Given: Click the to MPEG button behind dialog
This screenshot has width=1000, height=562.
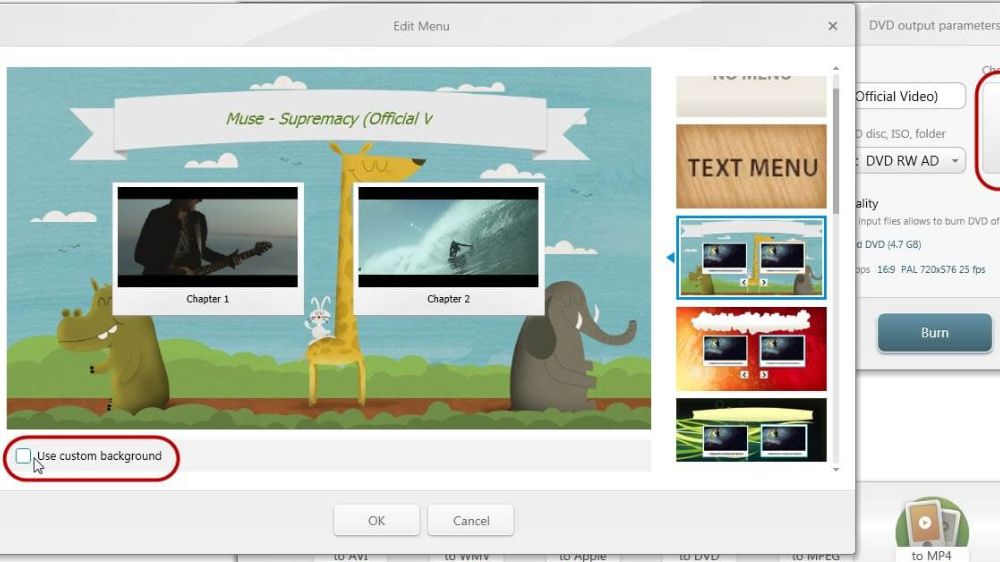Looking at the screenshot, I should pyautogui.click(x=815, y=557).
